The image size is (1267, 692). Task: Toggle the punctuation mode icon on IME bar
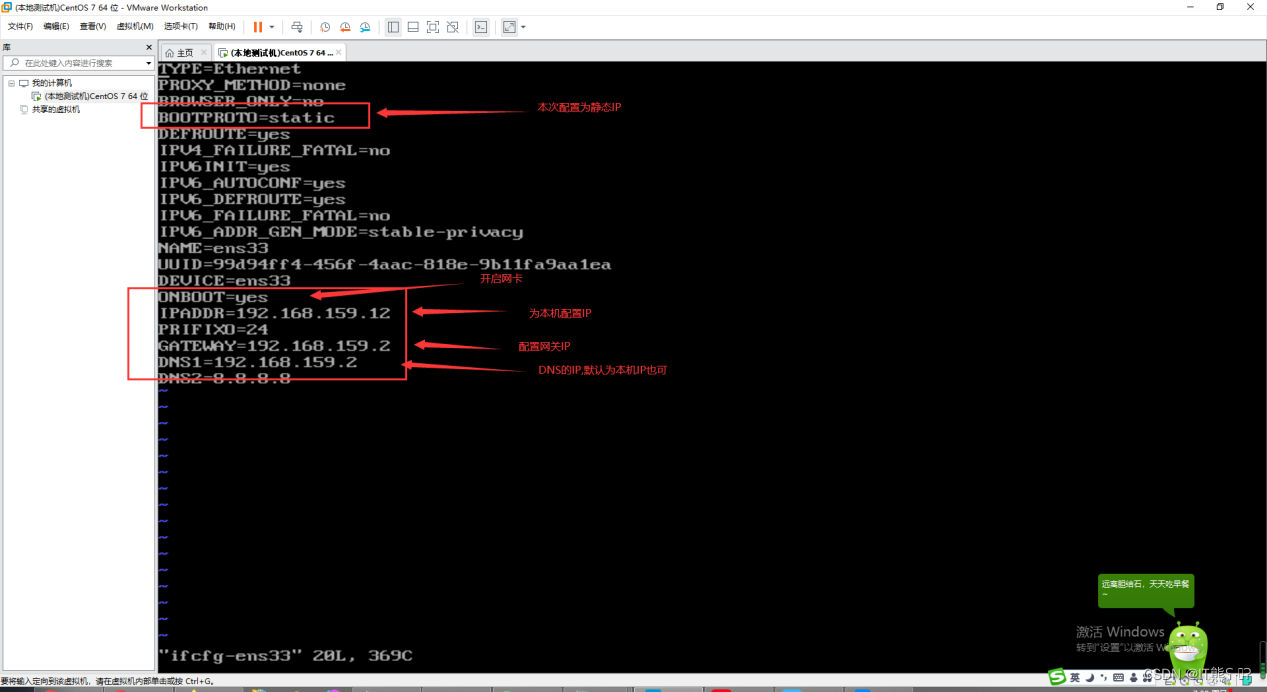coord(1103,678)
